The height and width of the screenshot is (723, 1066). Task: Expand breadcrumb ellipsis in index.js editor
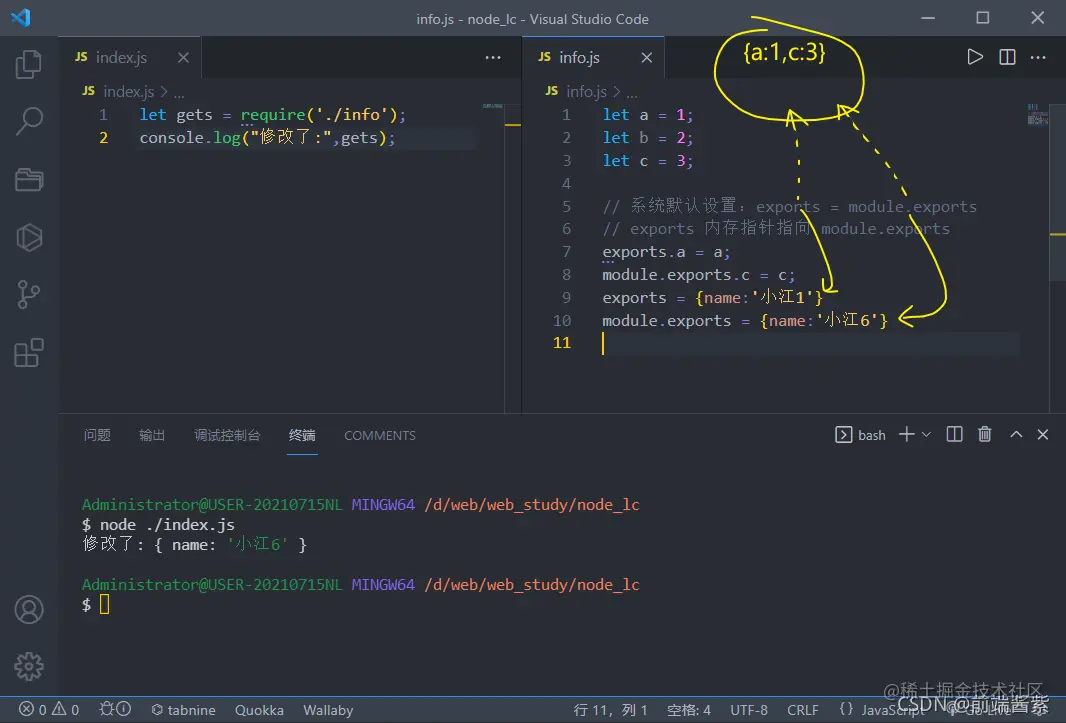point(179,93)
